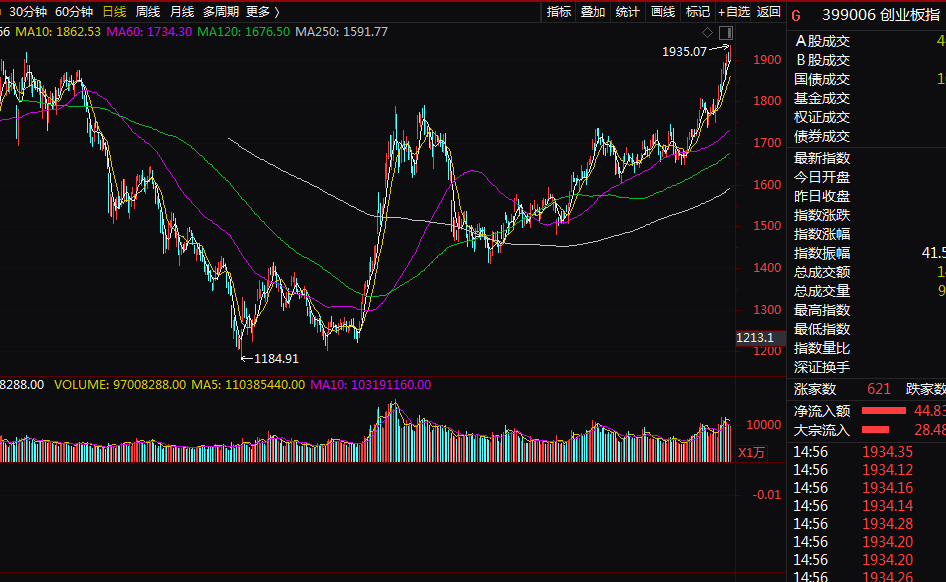The height and width of the screenshot is (582, 946).
Task: Click the diamond marker icon above chart
Action: tap(707, 33)
